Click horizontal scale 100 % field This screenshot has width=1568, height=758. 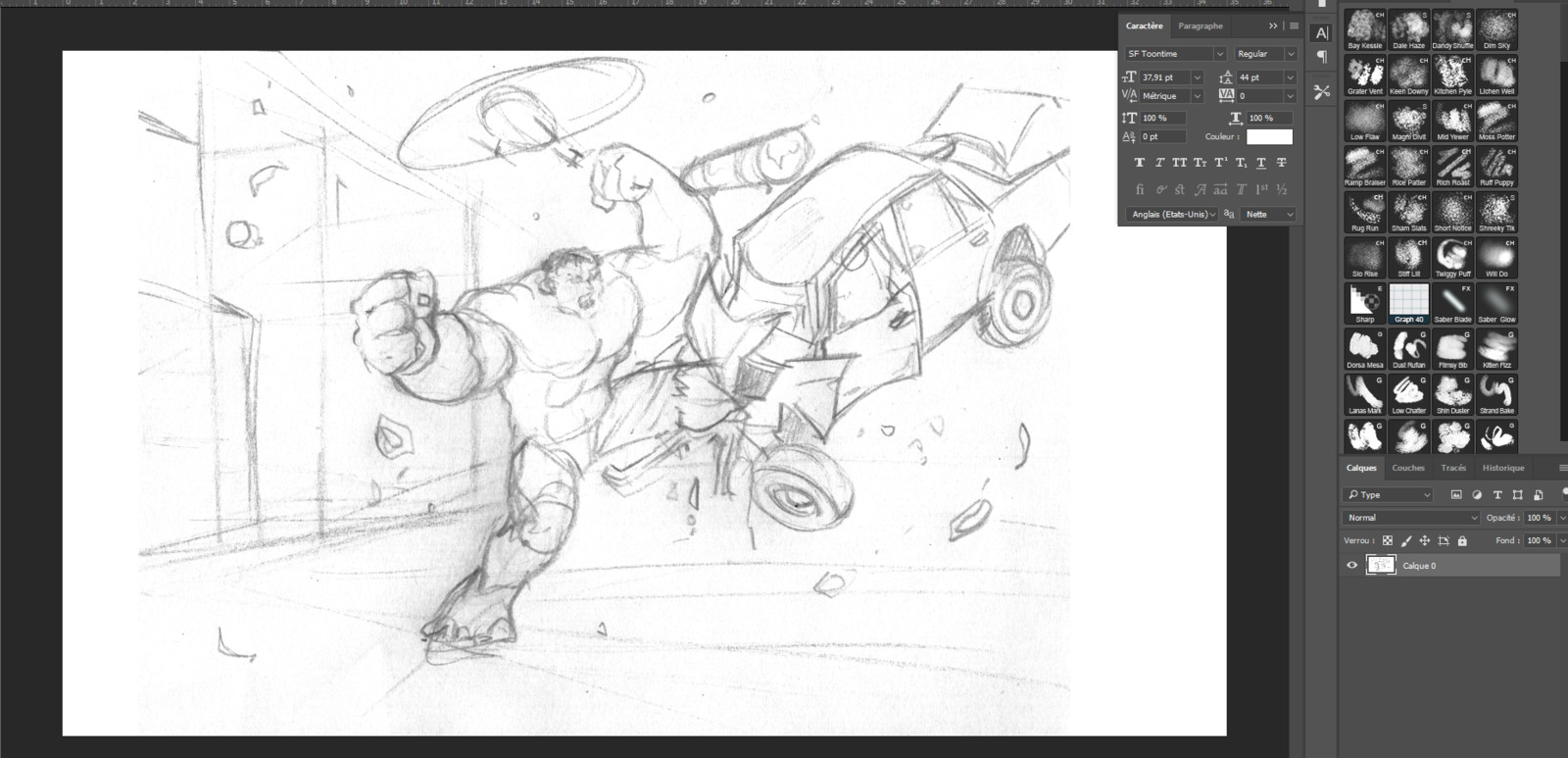(x=1270, y=118)
